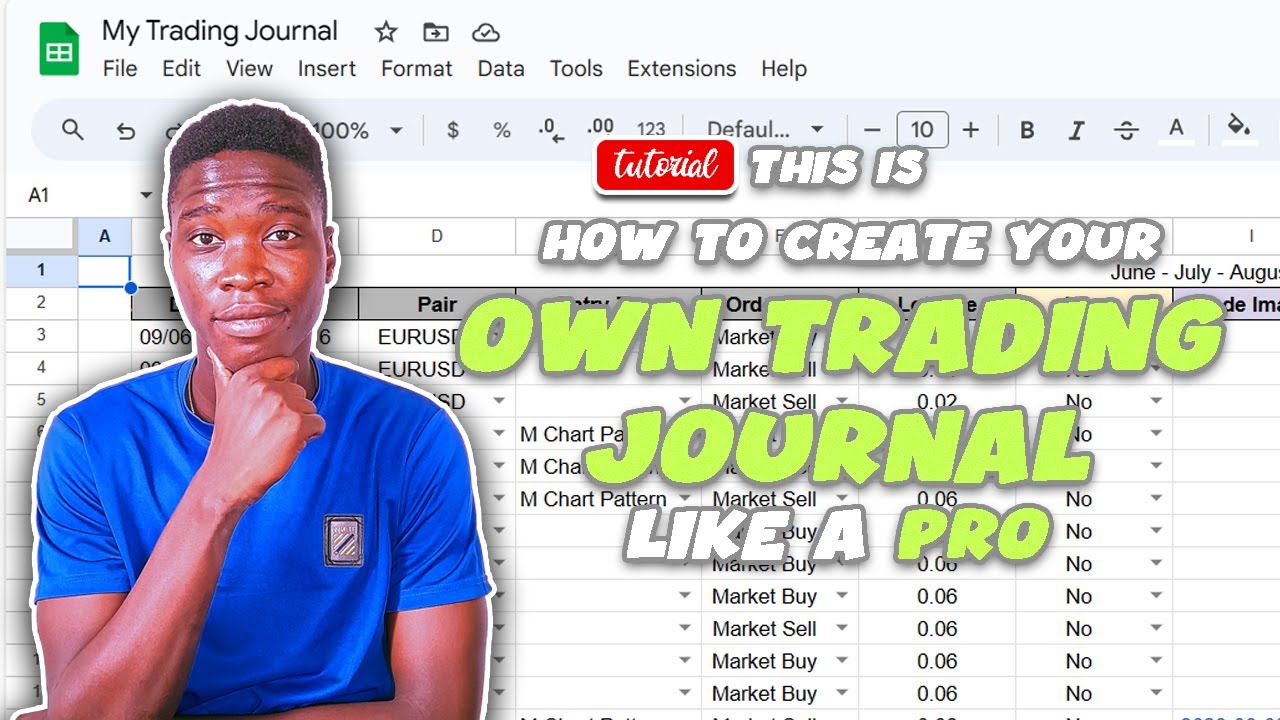Select the EURUSD cell in row 4

pos(437,369)
